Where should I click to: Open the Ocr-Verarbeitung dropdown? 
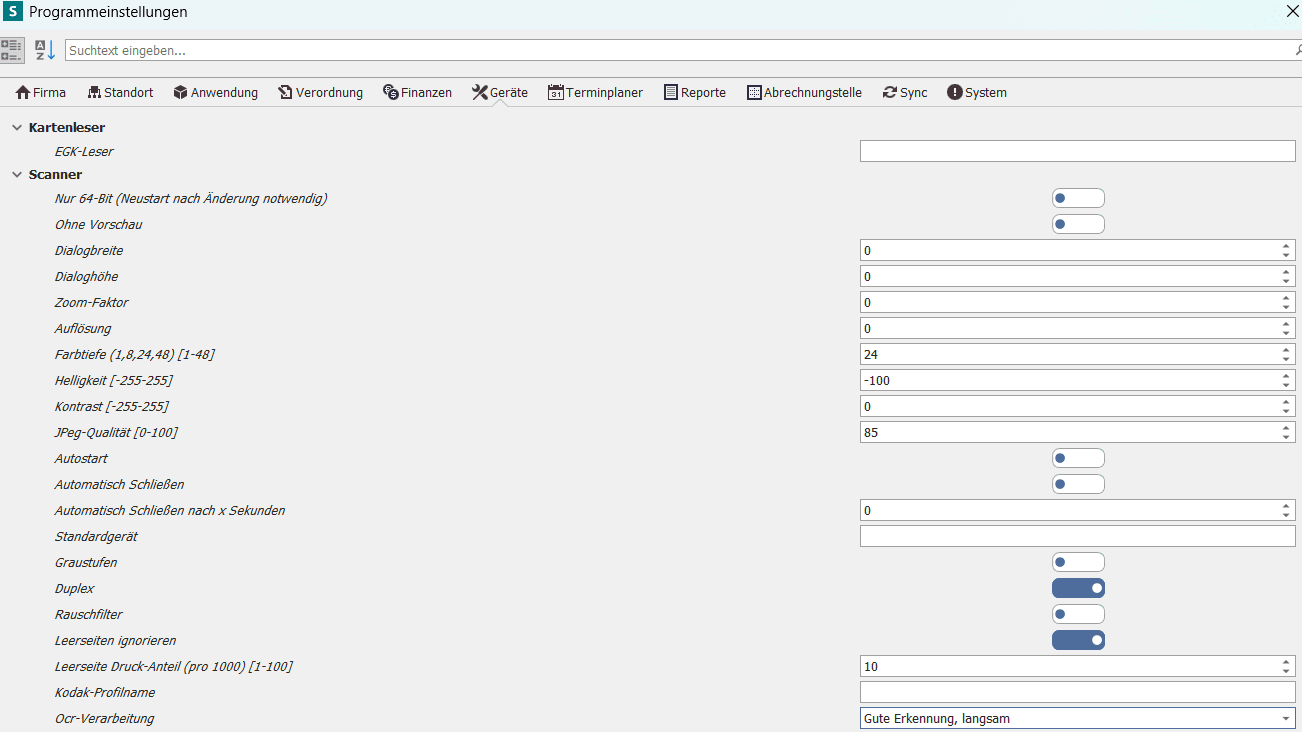click(x=1285, y=718)
